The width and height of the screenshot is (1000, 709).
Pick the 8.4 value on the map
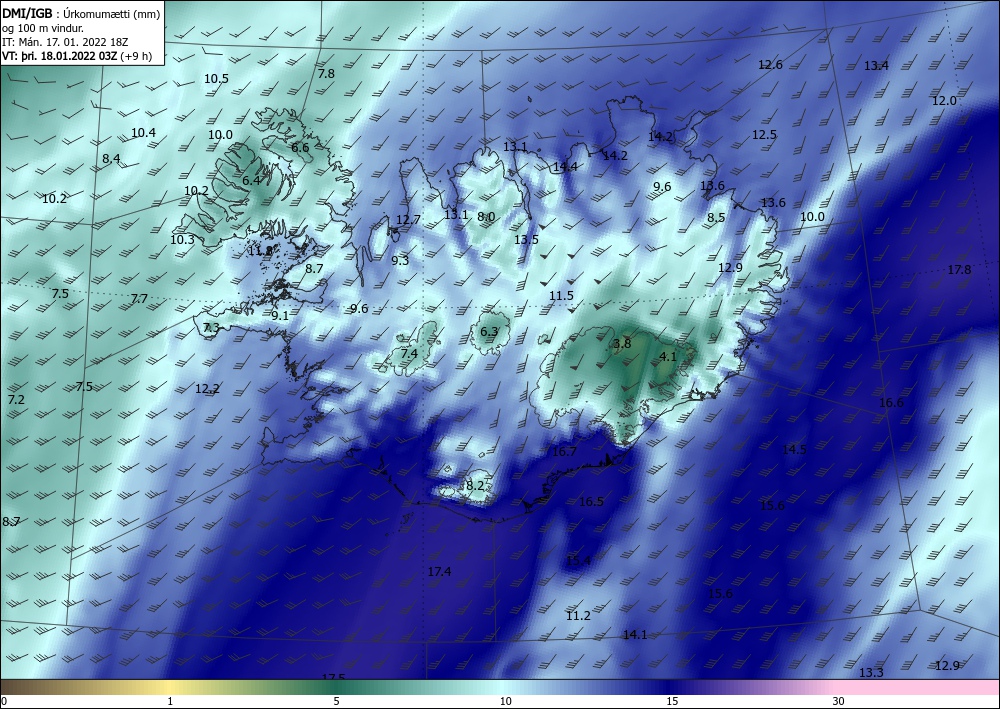[x=111, y=158]
